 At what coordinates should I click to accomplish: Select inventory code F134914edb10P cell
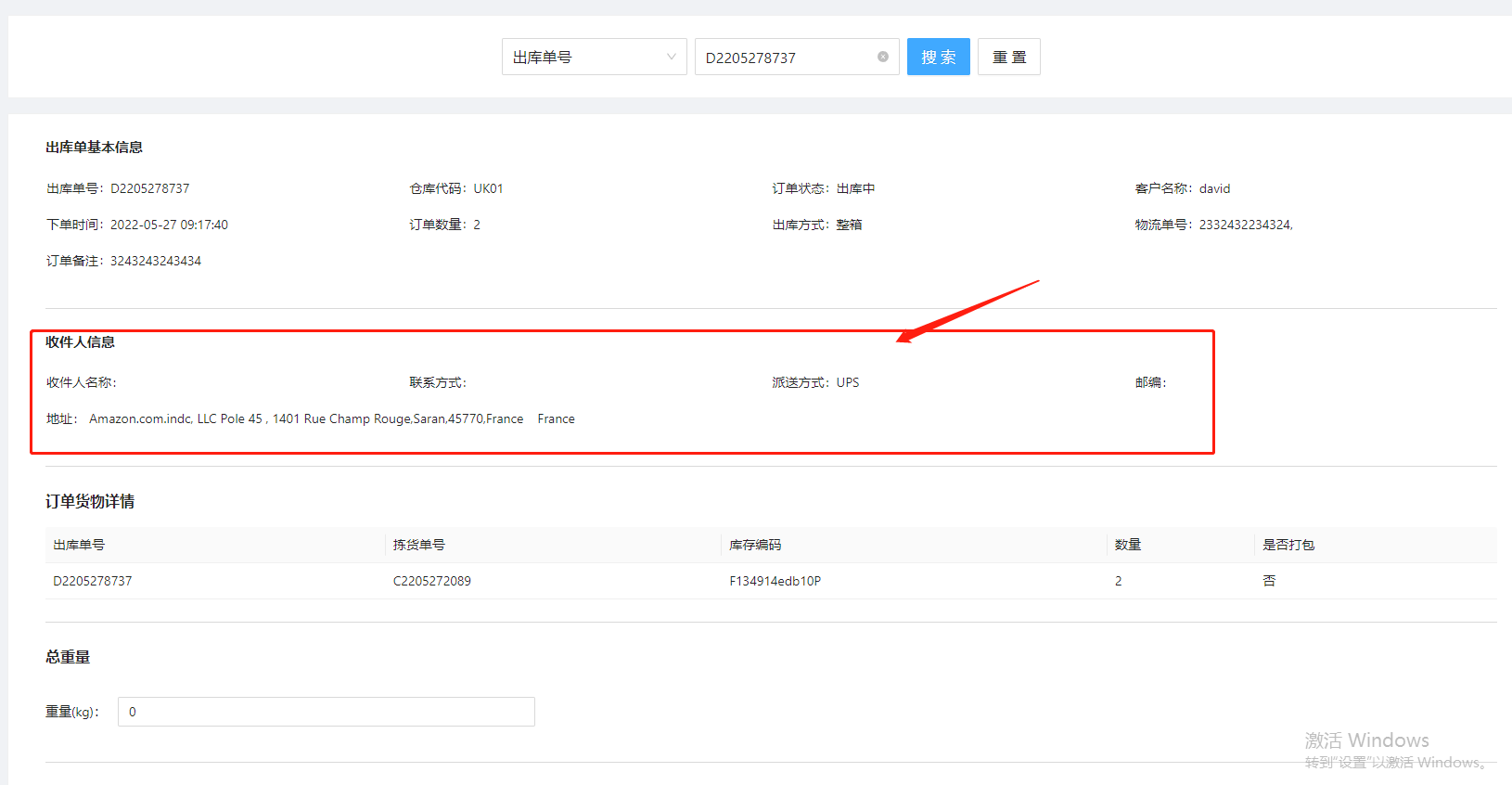click(775, 581)
